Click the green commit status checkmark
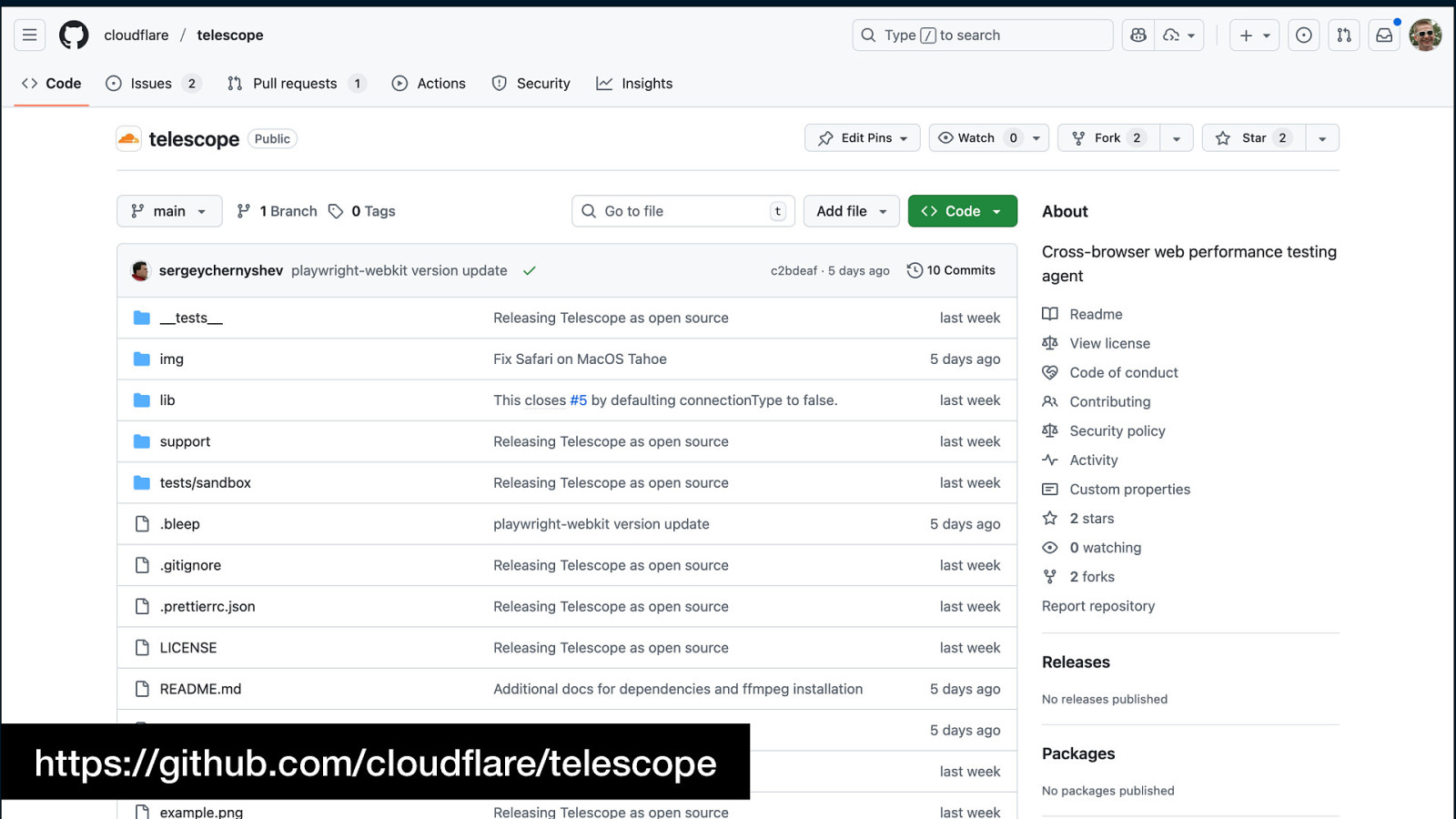The height and width of the screenshot is (819, 1456). pos(530,271)
